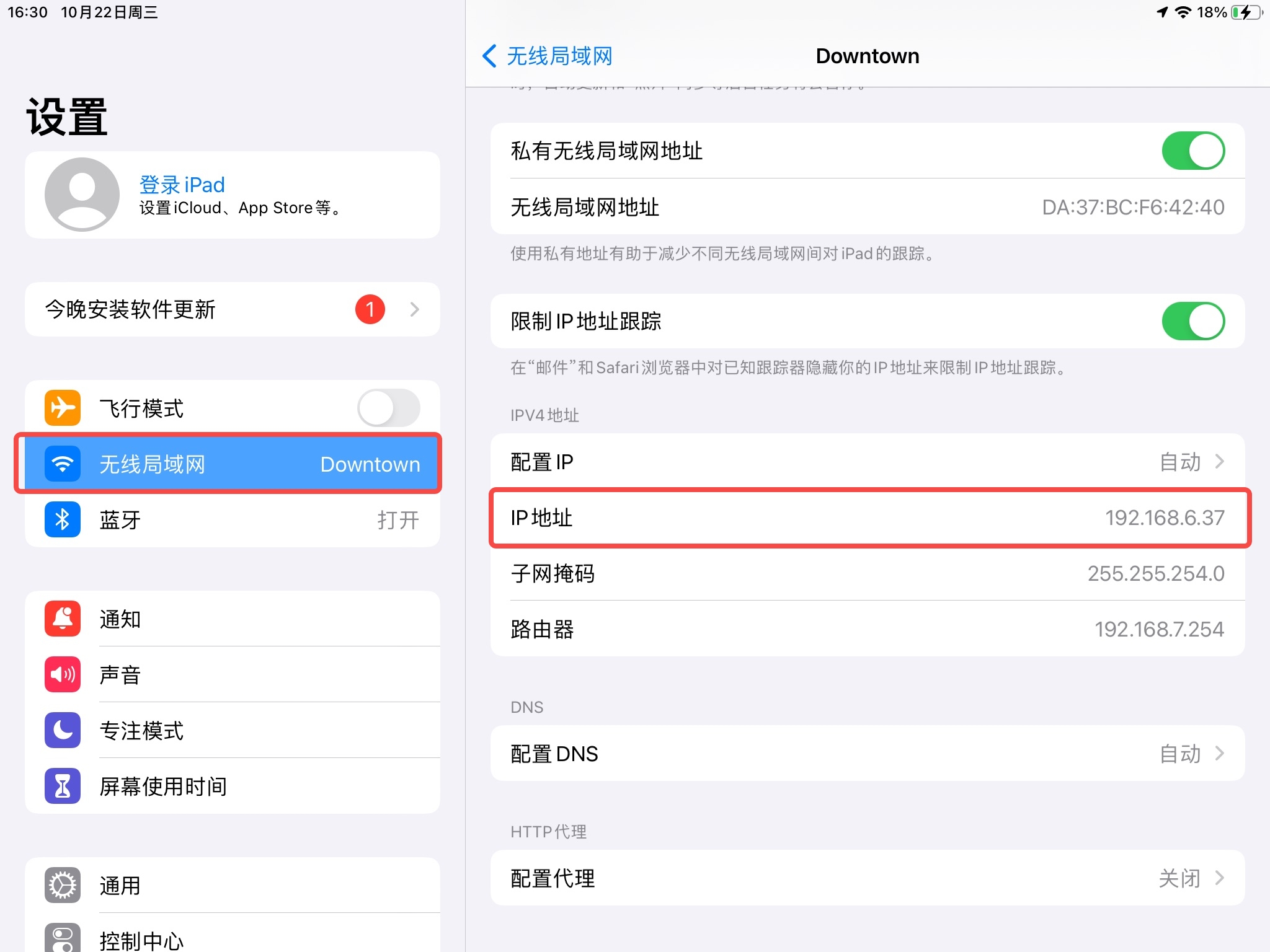
Task: Open the Configure Proxy option row
Action: click(x=867, y=878)
